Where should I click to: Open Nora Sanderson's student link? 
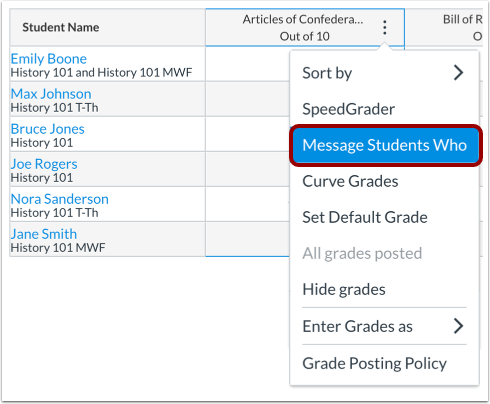pyautogui.click(x=60, y=199)
